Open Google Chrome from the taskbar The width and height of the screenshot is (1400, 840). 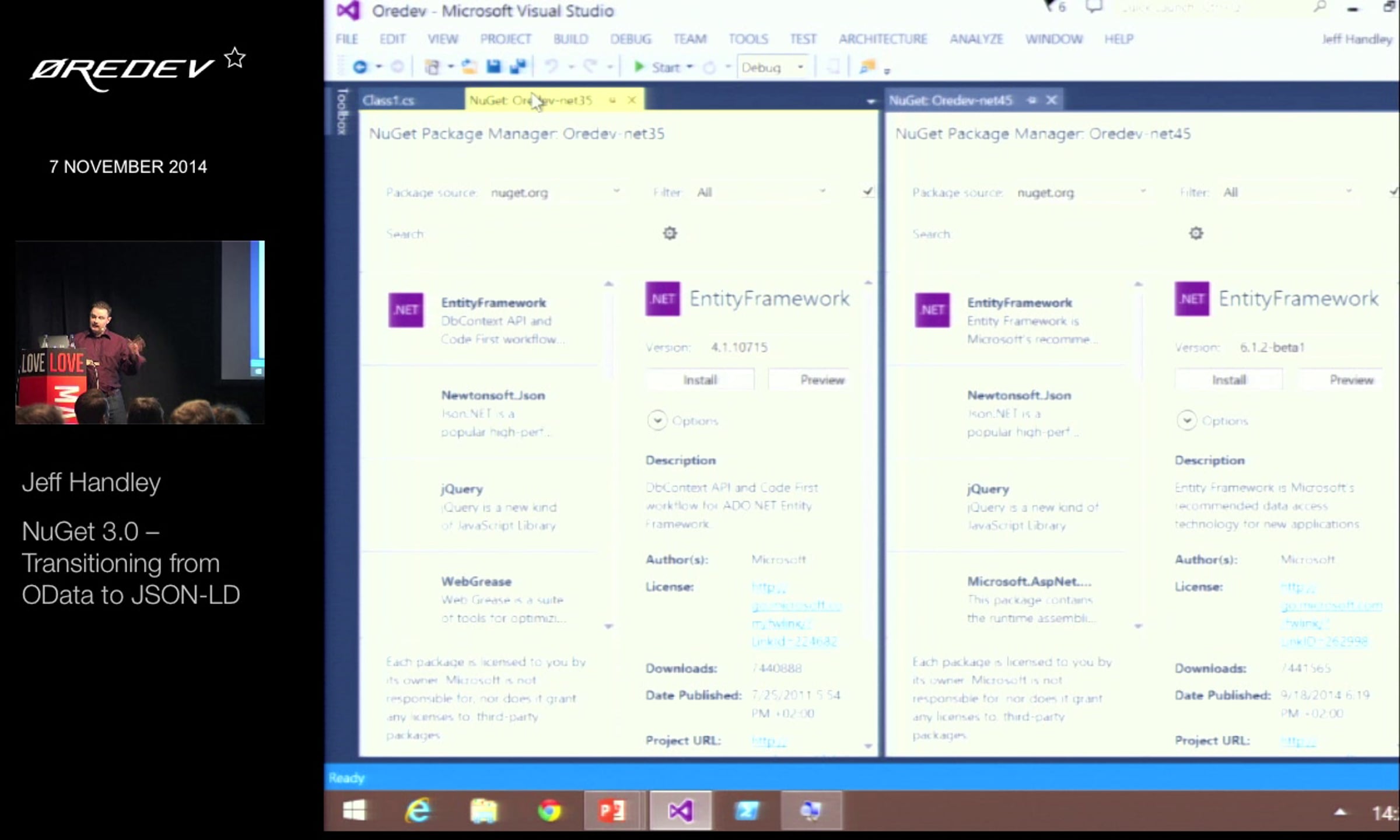[x=549, y=811]
